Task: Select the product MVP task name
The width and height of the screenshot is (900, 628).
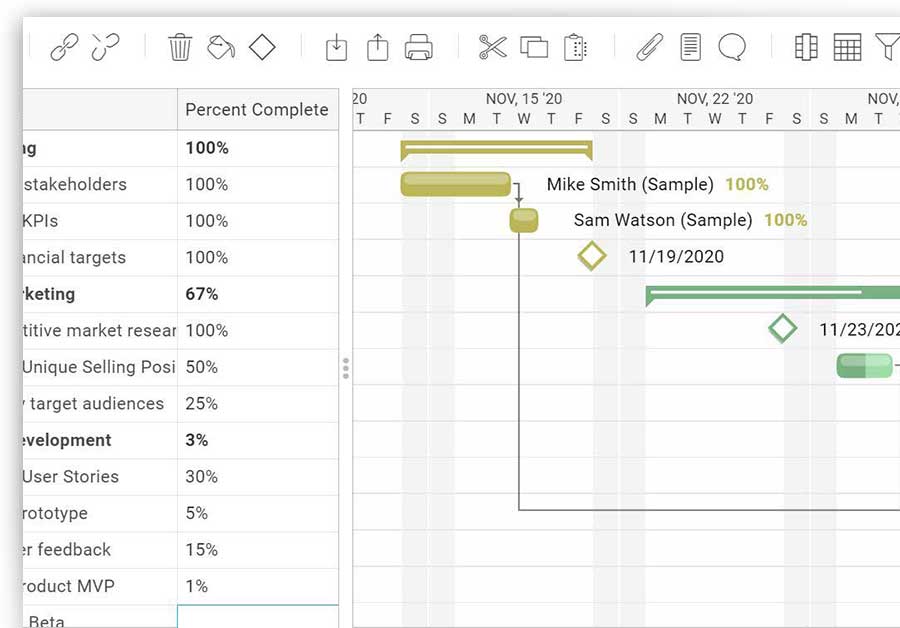Action: (x=69, y=586)
